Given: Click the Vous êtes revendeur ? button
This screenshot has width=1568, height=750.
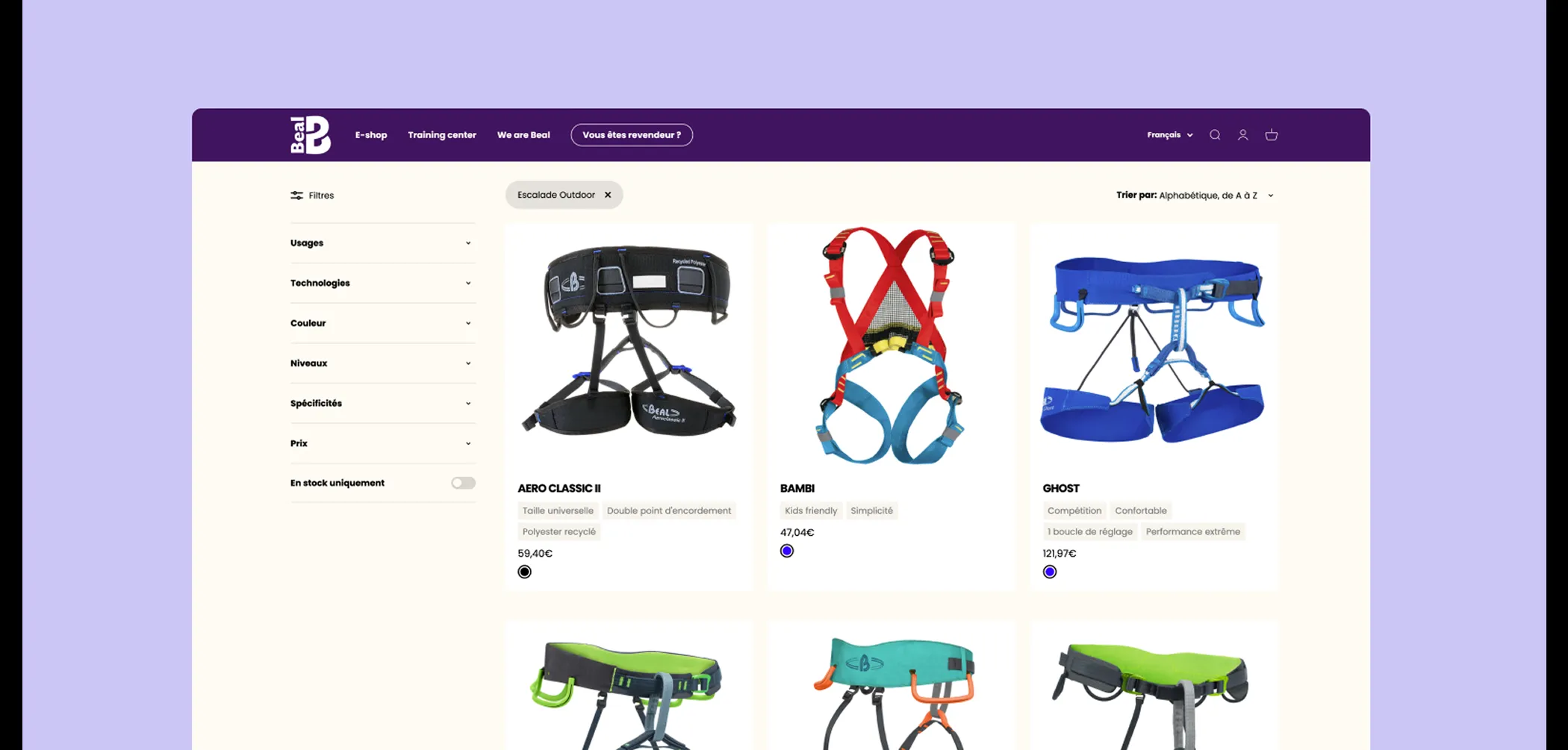Looking at the screenshot, I should click(632, 135).
